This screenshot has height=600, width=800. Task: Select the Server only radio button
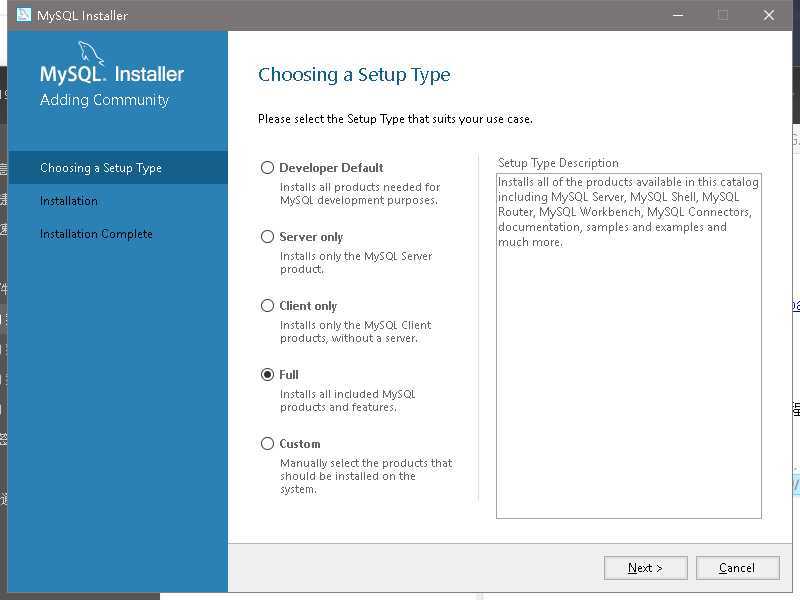pos(267,237)
